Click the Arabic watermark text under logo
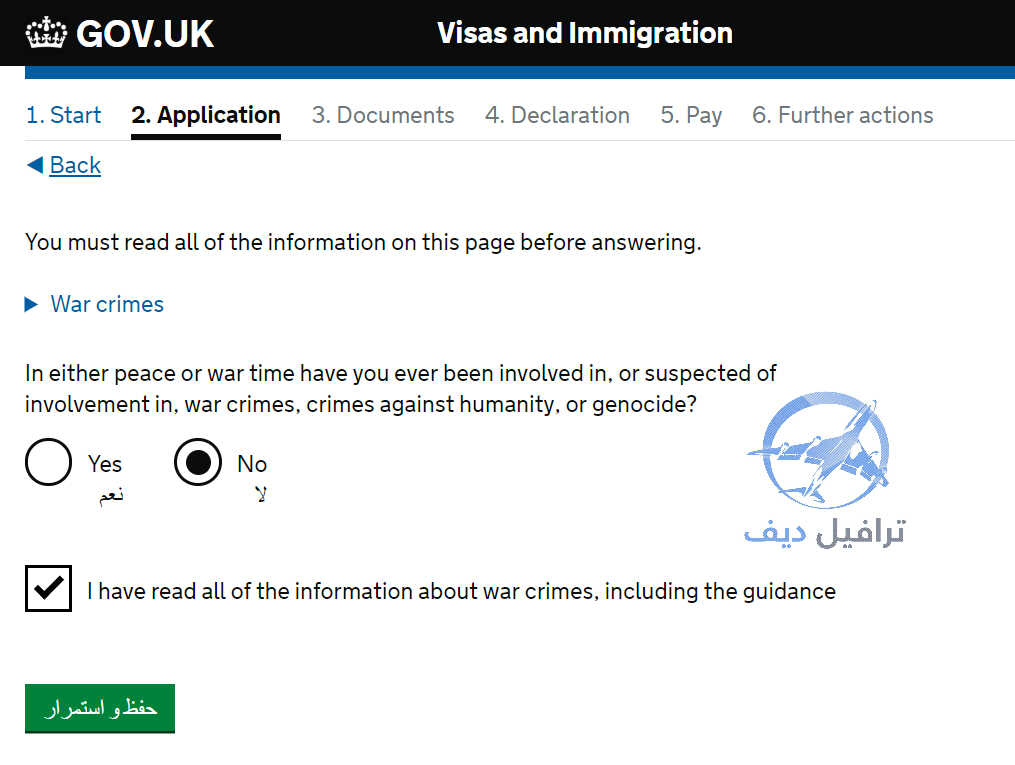1015x765 pixels. click(825, 533)
